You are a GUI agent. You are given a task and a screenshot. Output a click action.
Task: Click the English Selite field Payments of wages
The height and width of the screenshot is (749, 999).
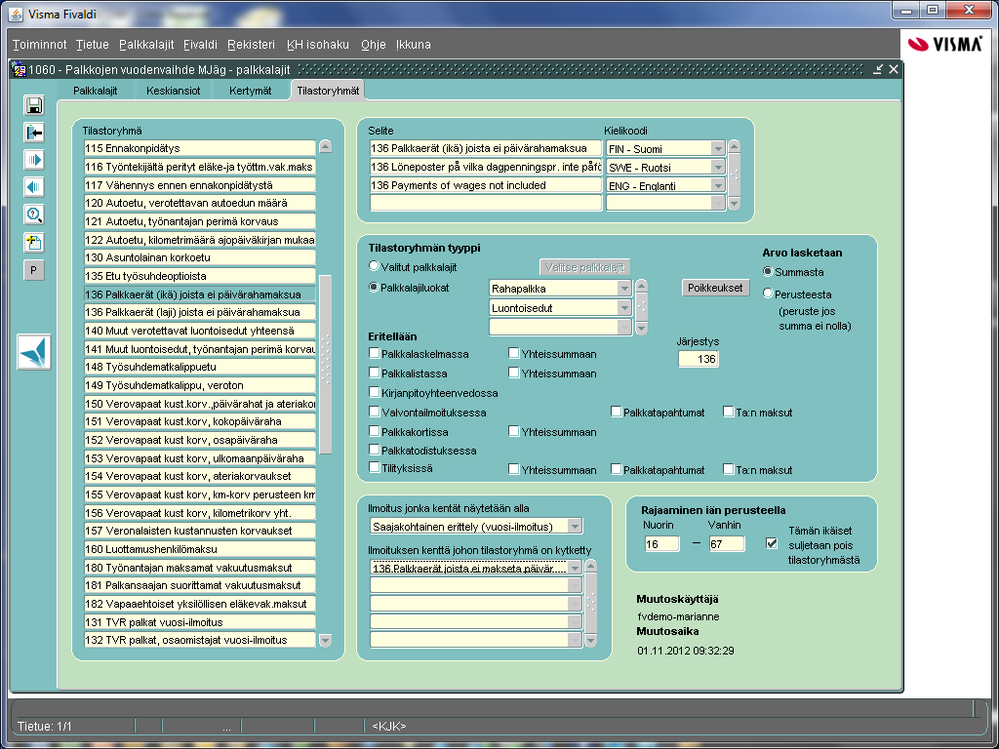(485, 185)
